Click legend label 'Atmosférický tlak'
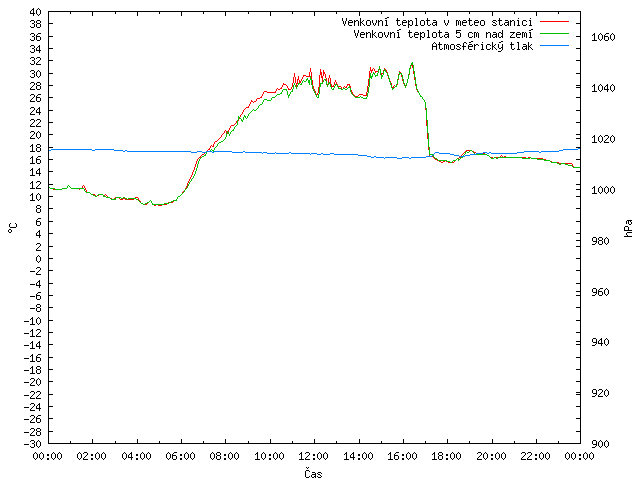640x480 pixels. click(x=482, y=47)
